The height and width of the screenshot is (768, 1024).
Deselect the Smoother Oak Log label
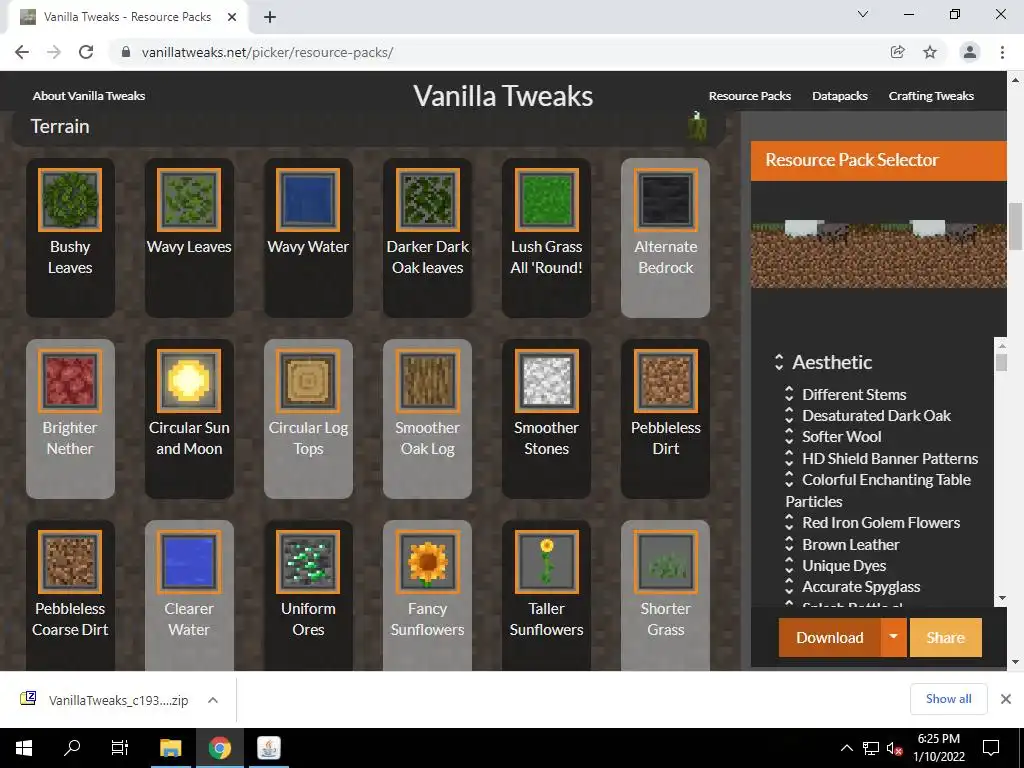coord(427,438)
